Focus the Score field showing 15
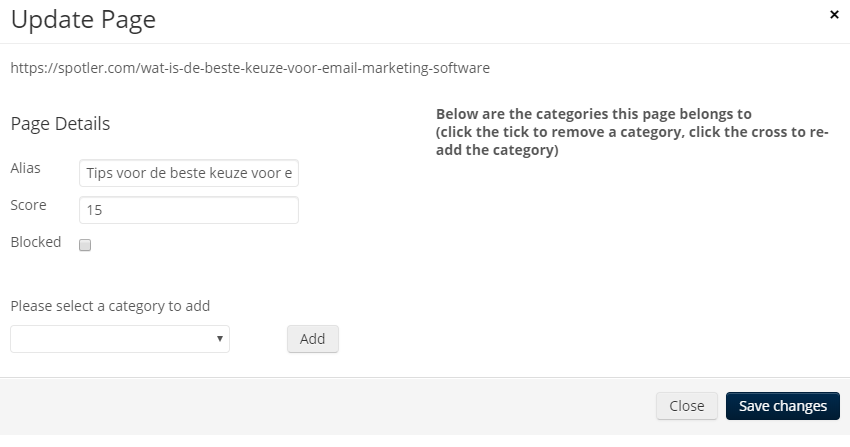 (189, 210)
